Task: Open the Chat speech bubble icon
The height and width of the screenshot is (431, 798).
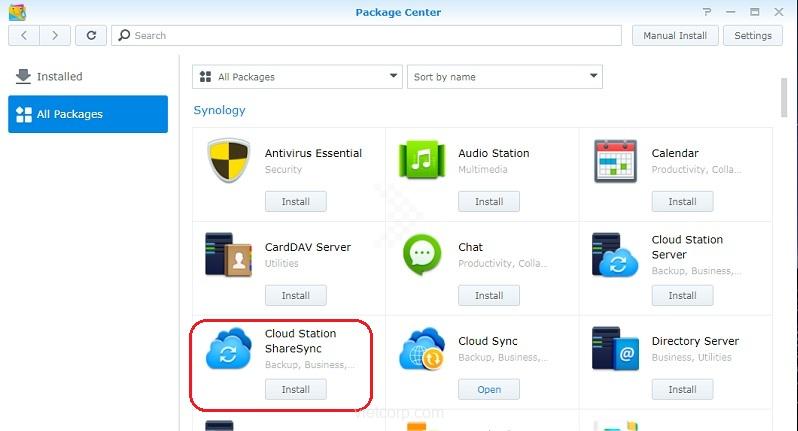Action: click(421, 256)
